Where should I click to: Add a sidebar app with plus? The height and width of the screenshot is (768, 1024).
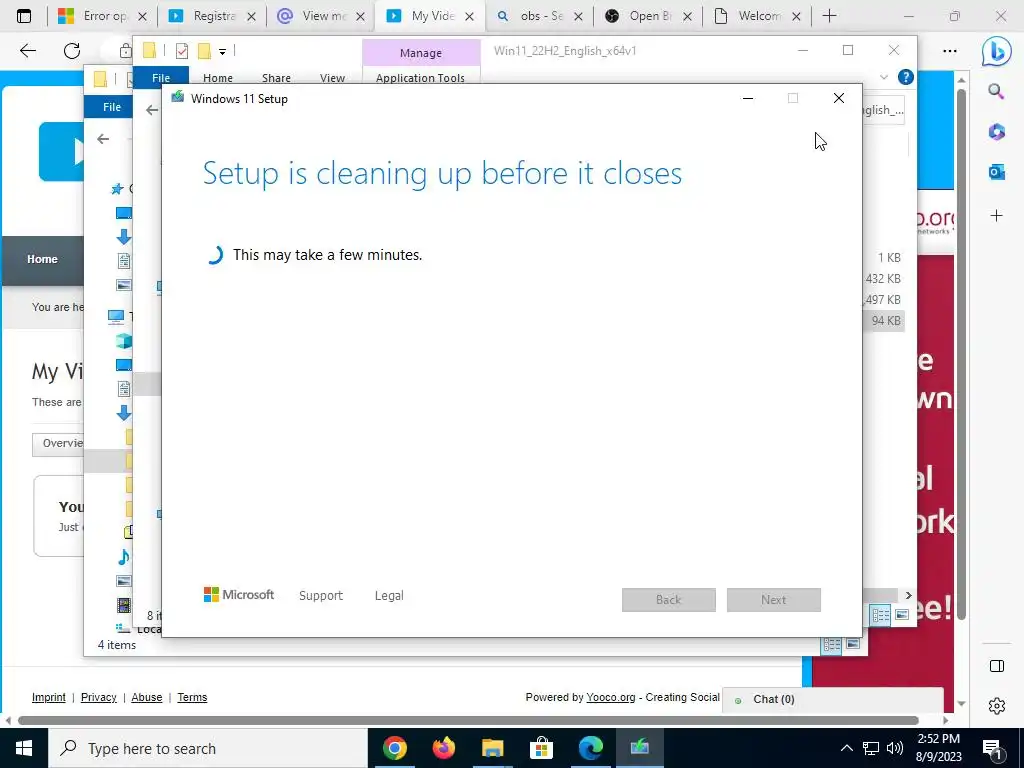point(996,216)
